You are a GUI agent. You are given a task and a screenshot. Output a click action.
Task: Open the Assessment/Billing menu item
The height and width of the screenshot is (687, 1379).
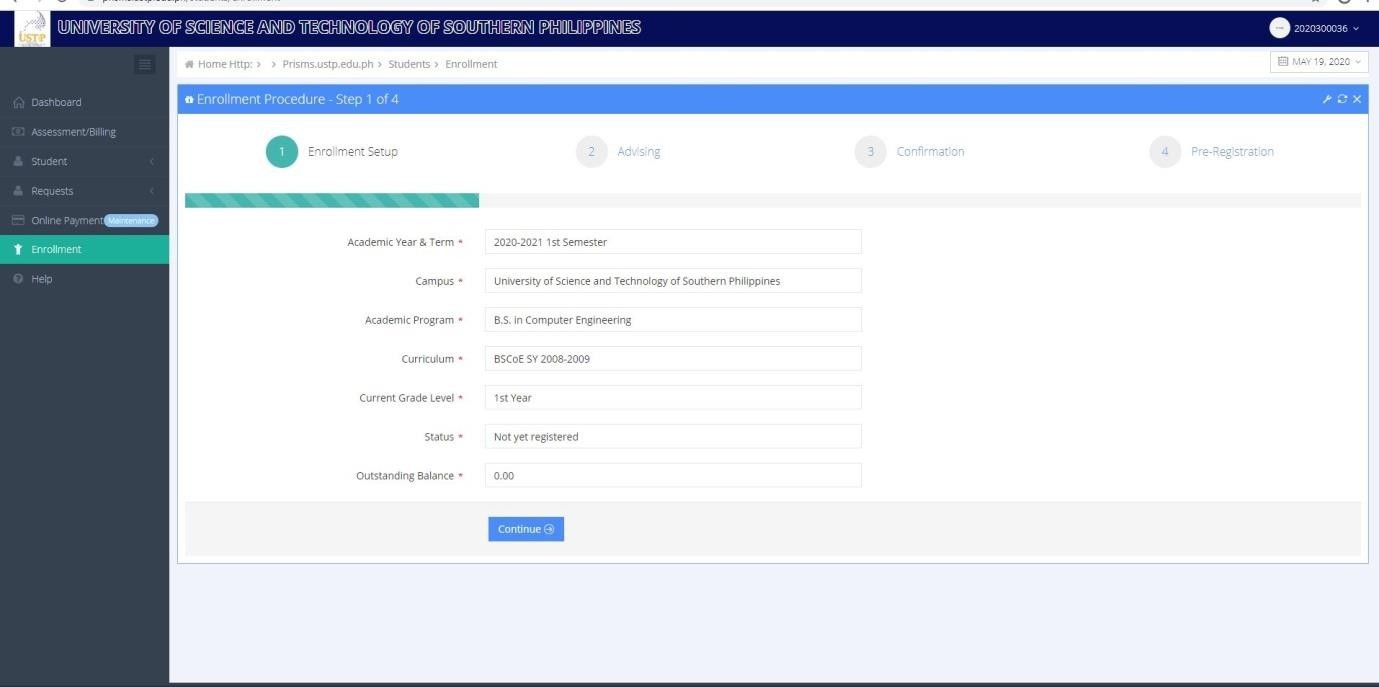coord(85,132)
